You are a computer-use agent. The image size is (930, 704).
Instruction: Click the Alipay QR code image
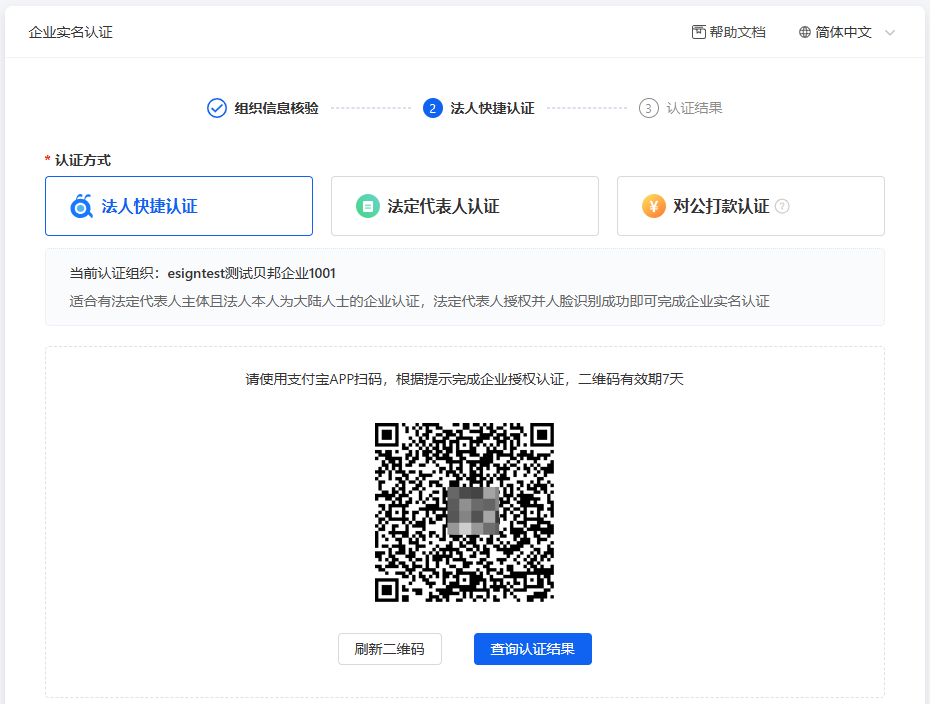coord(464,512)
